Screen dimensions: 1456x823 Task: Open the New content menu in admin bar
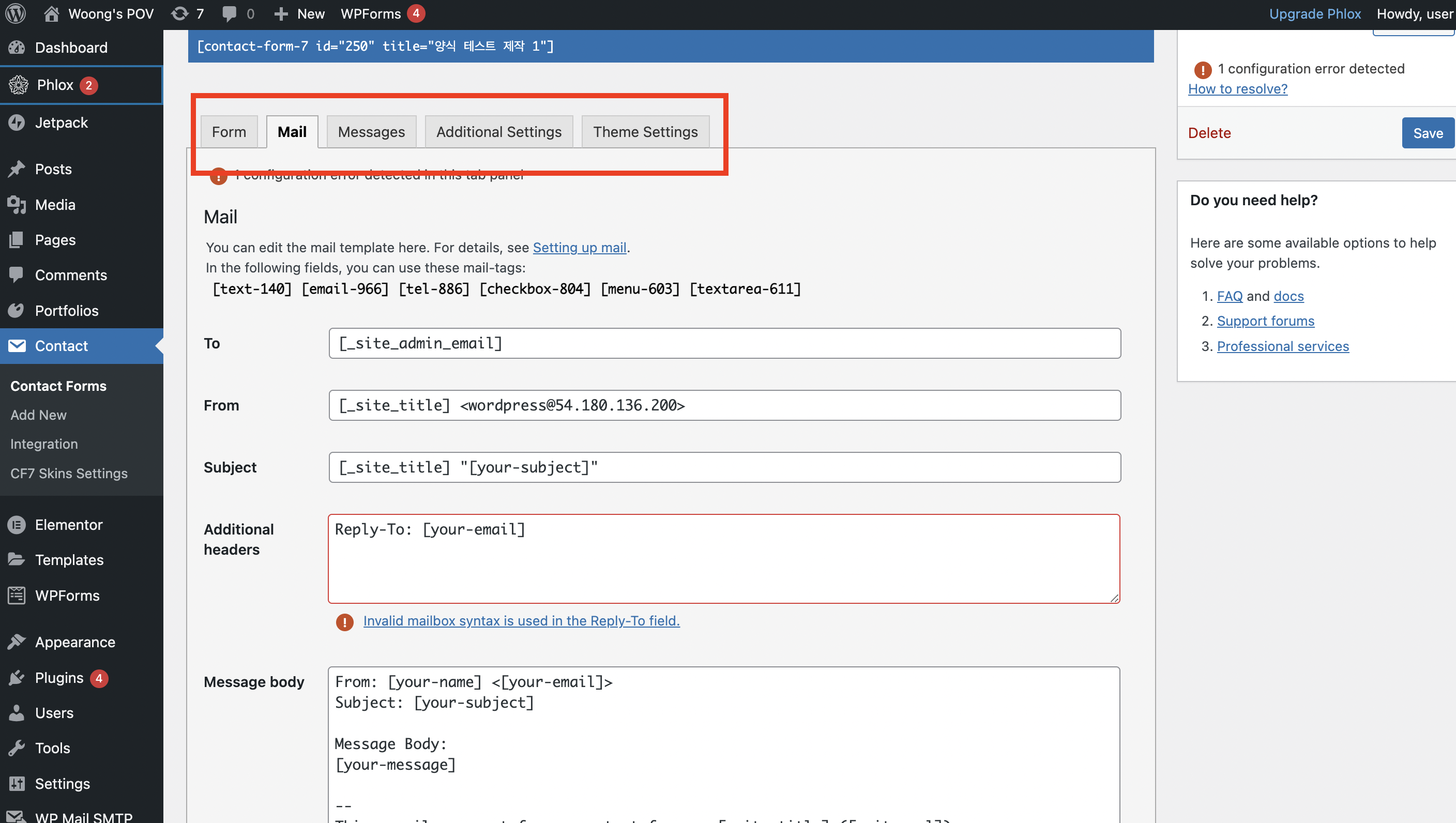pyautogui.click(x=299, y=13)
